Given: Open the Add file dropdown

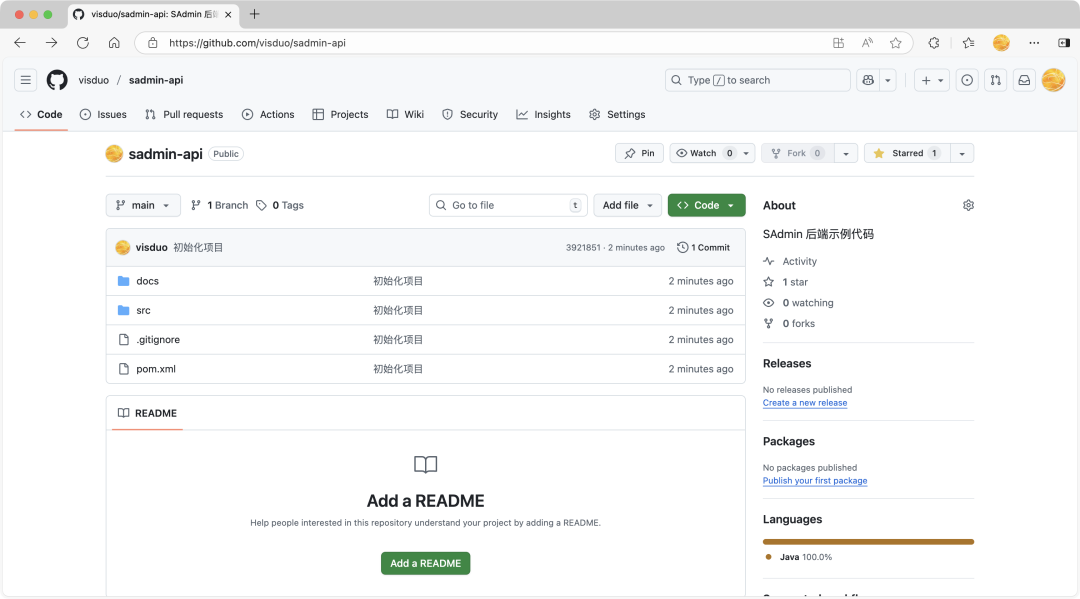Looking at the screenshot, I should tap(627, 205).
